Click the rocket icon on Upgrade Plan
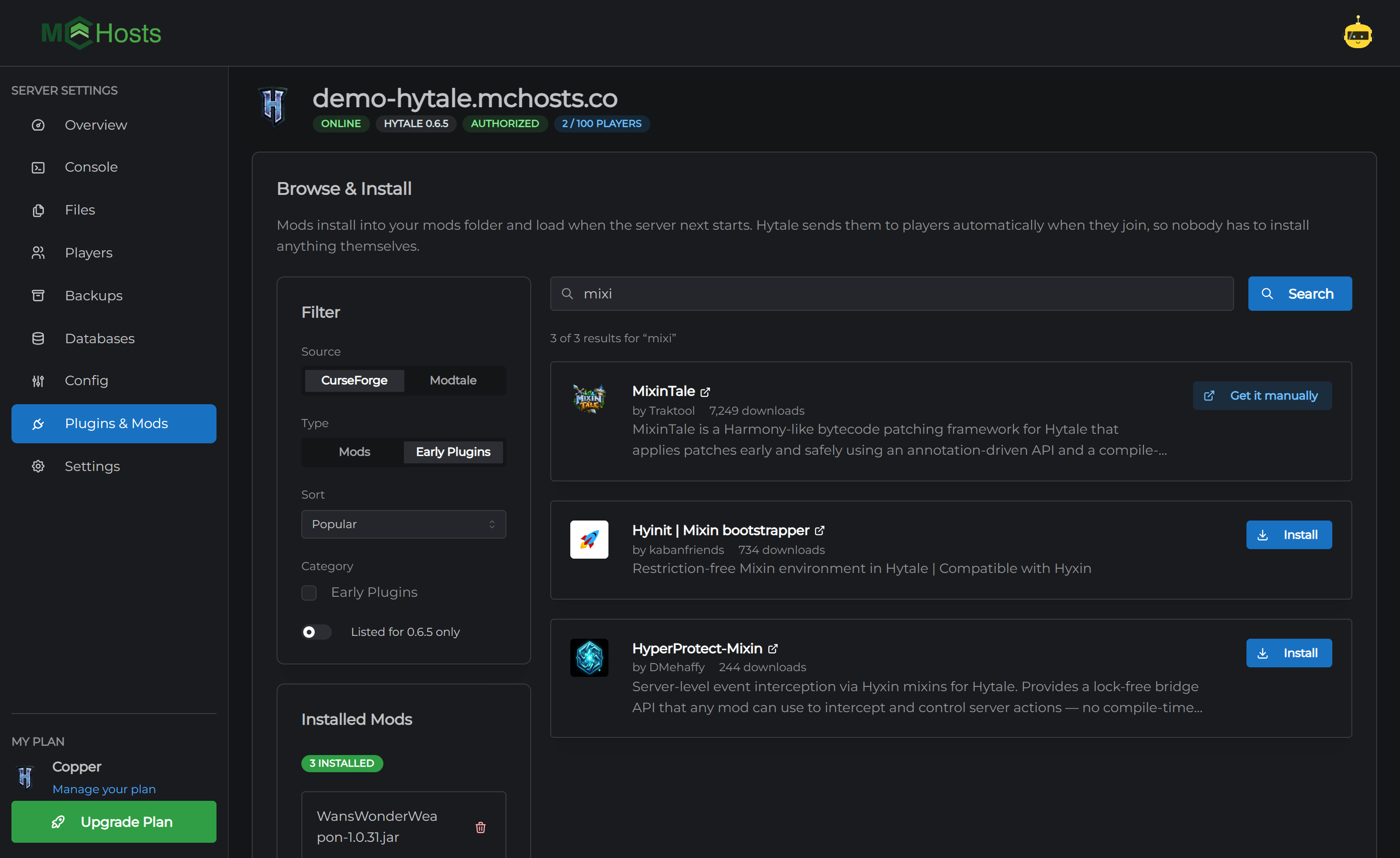 (x=58, y=822)
